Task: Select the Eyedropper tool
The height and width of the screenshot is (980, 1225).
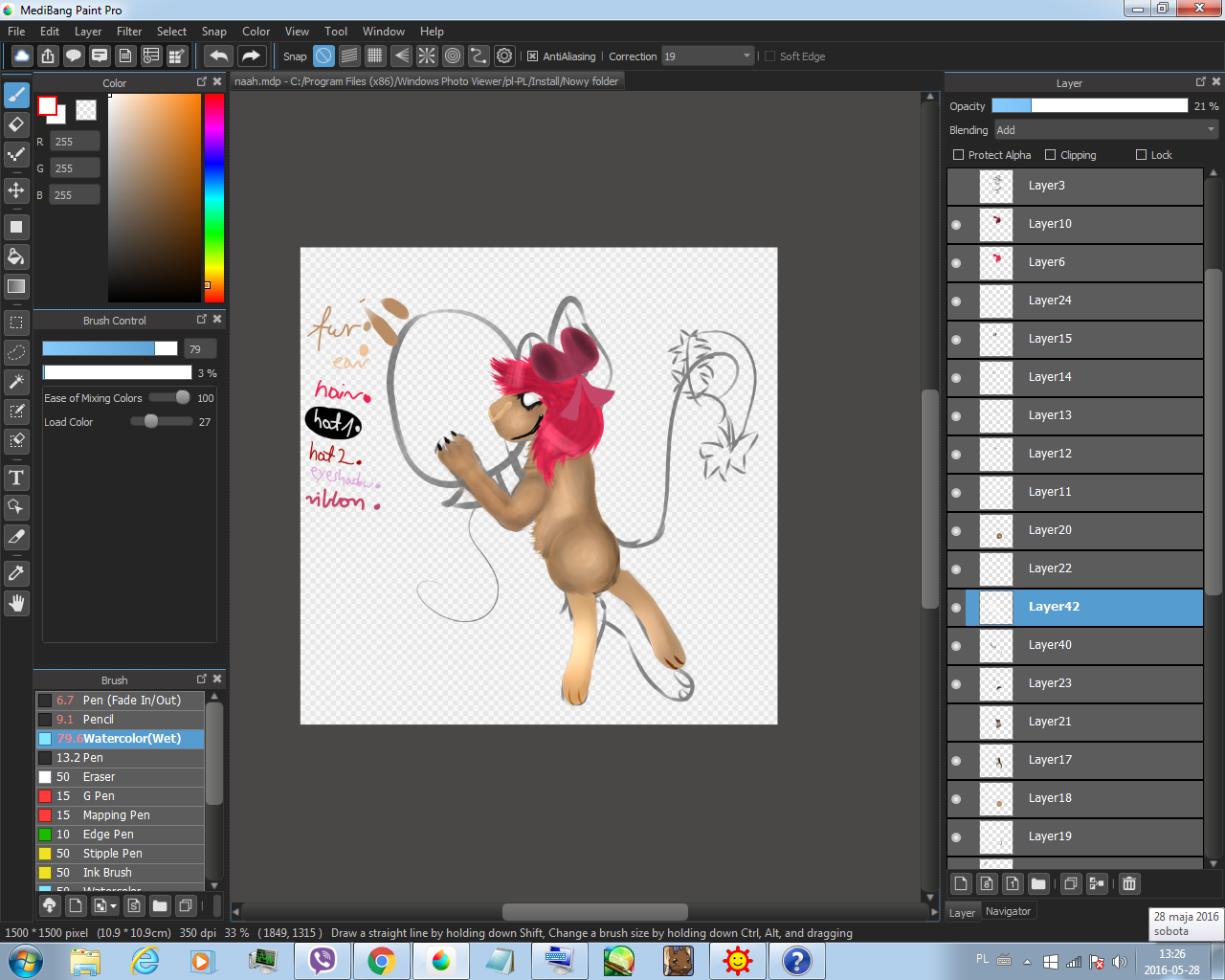Action: (x=16, y=573)
